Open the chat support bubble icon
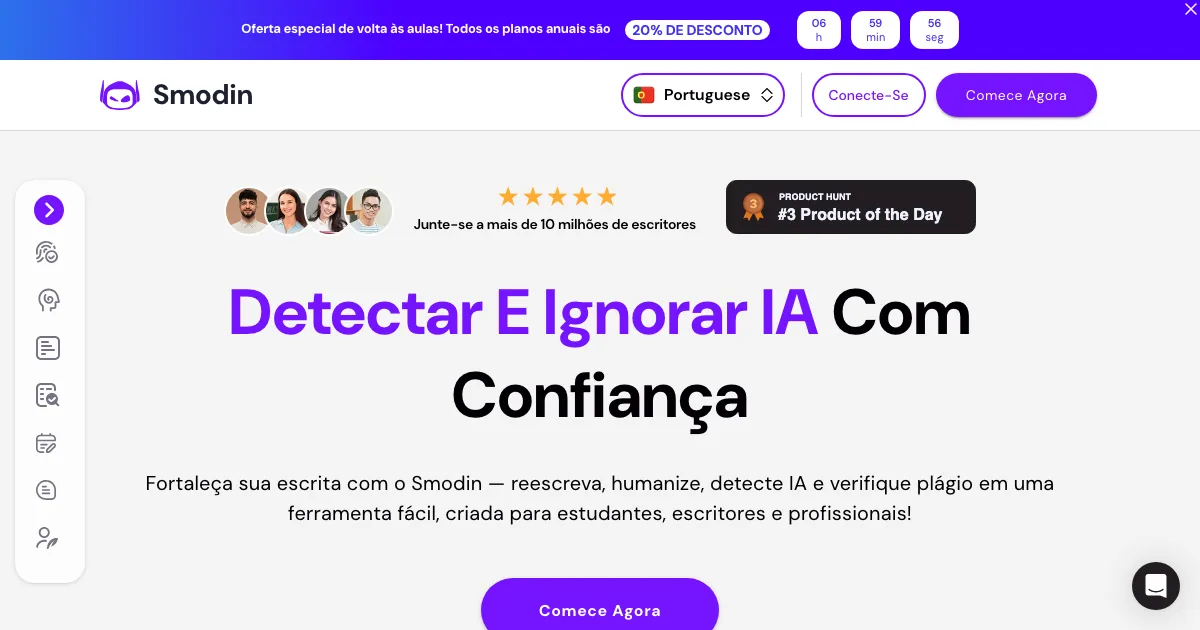 1156,586
